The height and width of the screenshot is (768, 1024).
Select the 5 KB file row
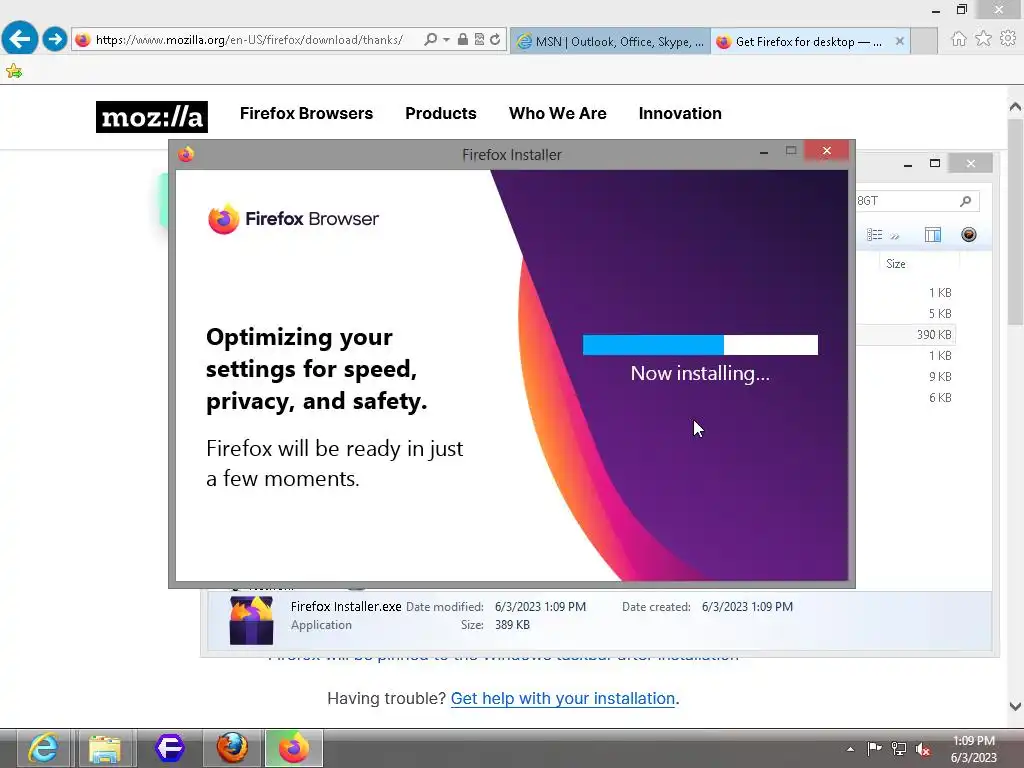905,313
